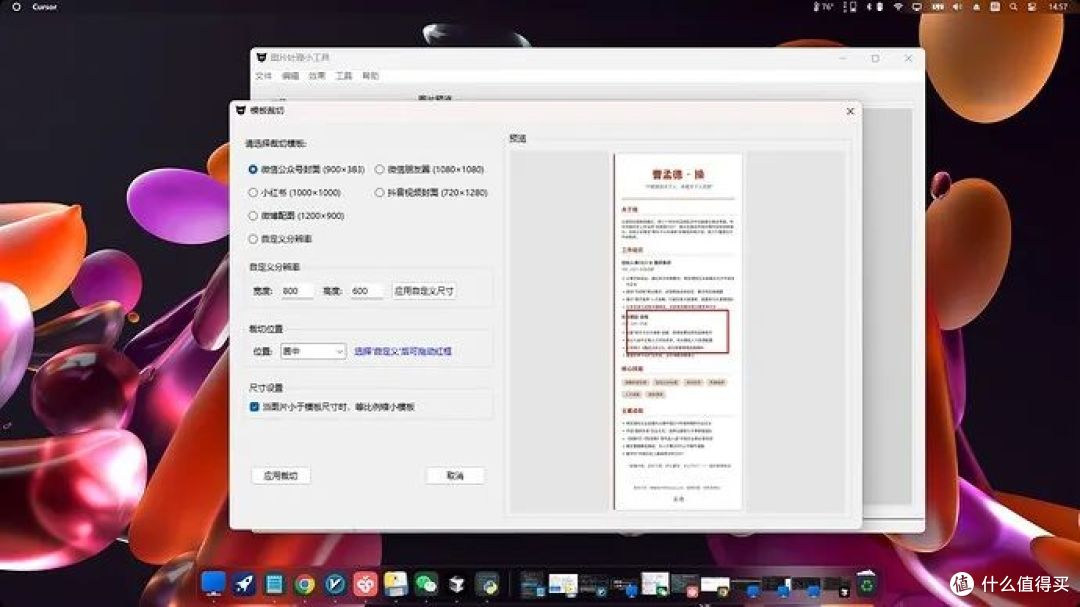
Task: Close the 模板裁切 dialog
Action: pyautogui.click(x=850, y=111)
